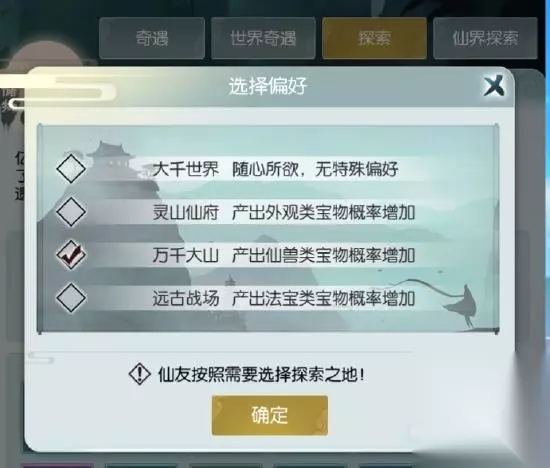Click 产出法宝类宝物概率增加 row text
The image size is (550, 468).
click(x=323, y=299)
